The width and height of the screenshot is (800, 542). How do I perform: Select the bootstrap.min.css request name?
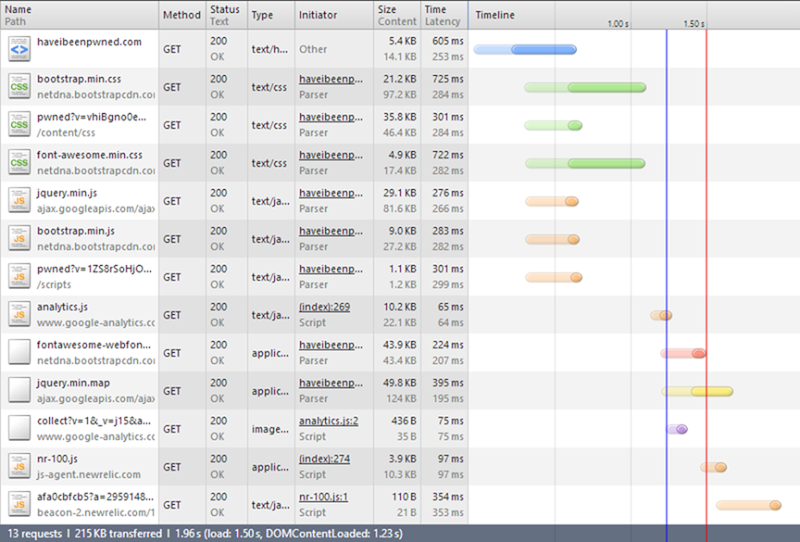pos(79,79)
